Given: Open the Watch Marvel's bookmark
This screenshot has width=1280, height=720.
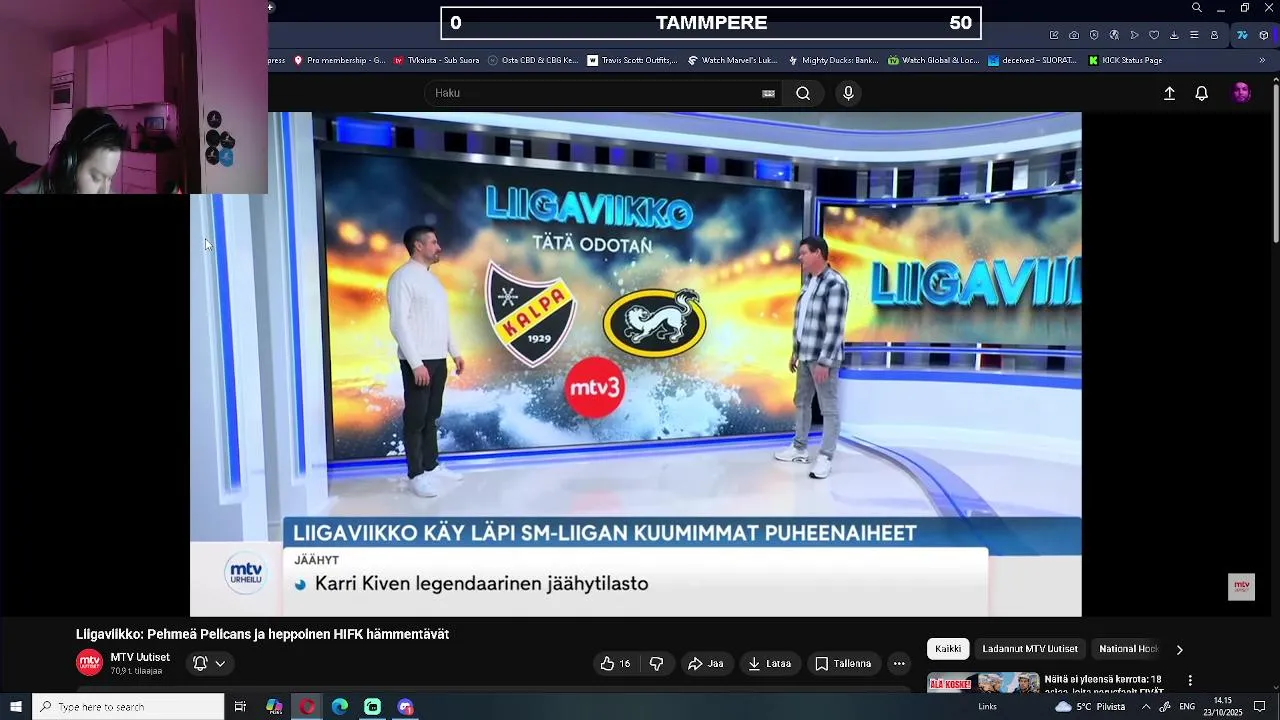Looking at the screenshot, I should coord(732,60).
